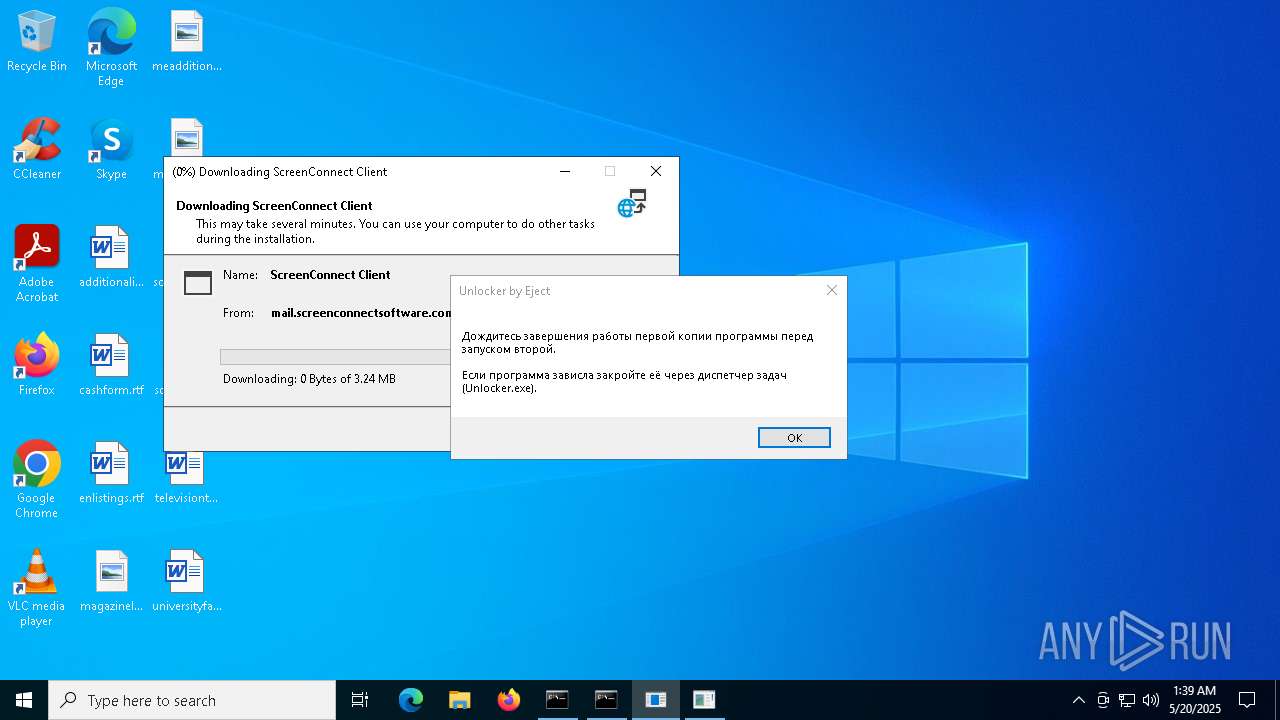The image size is (1280, 720).
Task: Click the ScreenConnect download progress bar
Action: 335,357
